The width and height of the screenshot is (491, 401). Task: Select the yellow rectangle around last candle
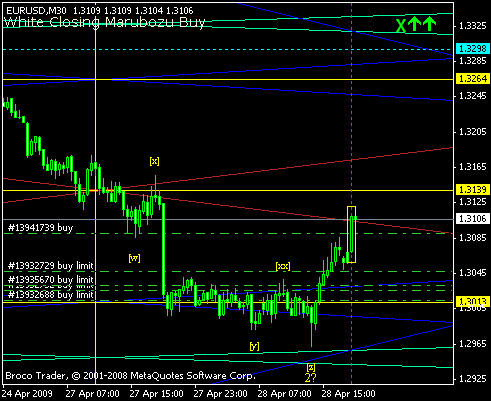tap(351, 235)
